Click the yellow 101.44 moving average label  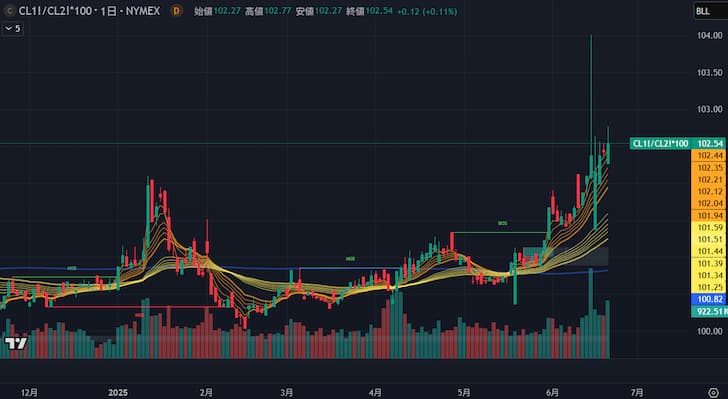pyautogui.click(x=709, y=252)
